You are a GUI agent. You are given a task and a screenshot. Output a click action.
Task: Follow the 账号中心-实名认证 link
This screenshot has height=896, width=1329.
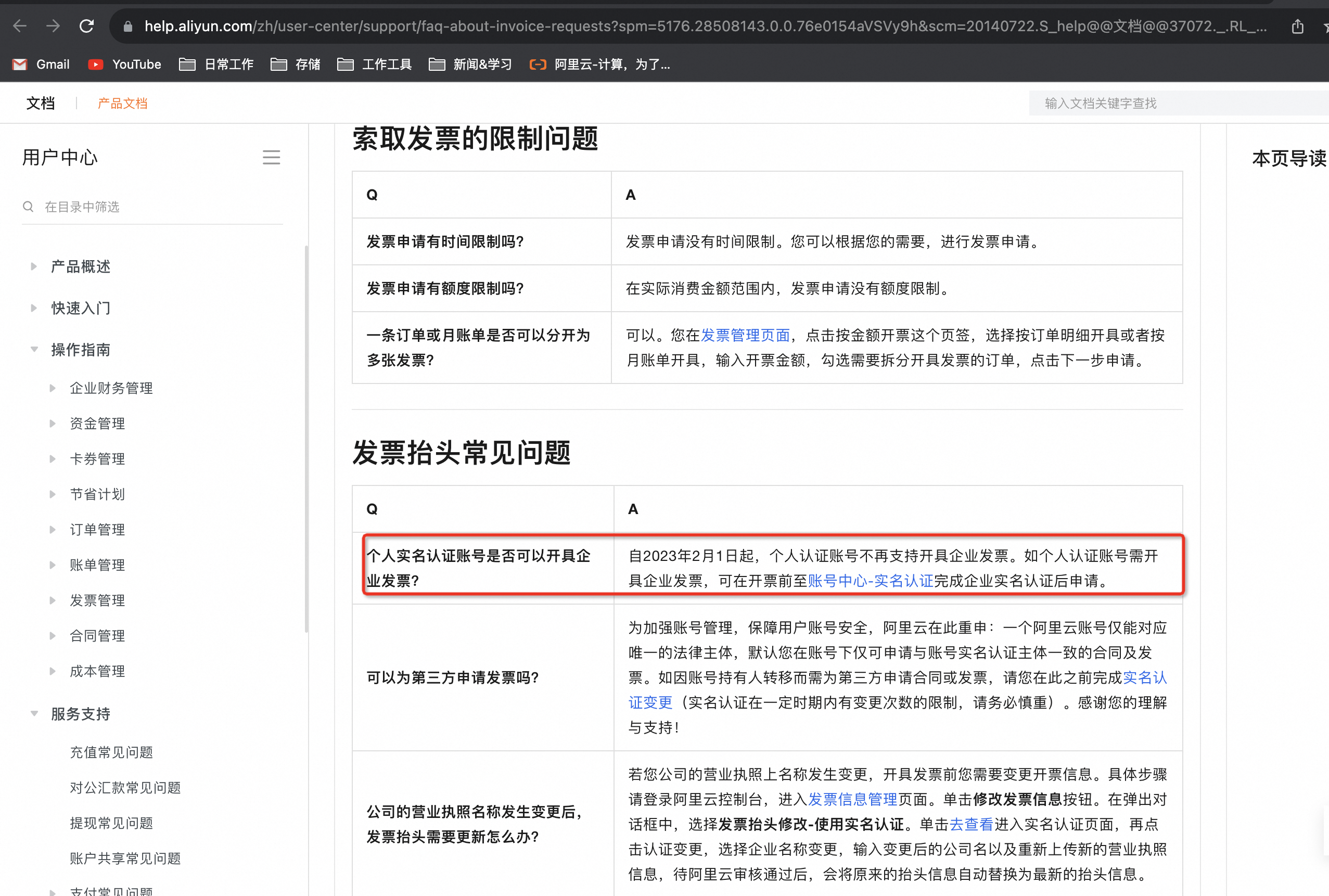(870, 581)
